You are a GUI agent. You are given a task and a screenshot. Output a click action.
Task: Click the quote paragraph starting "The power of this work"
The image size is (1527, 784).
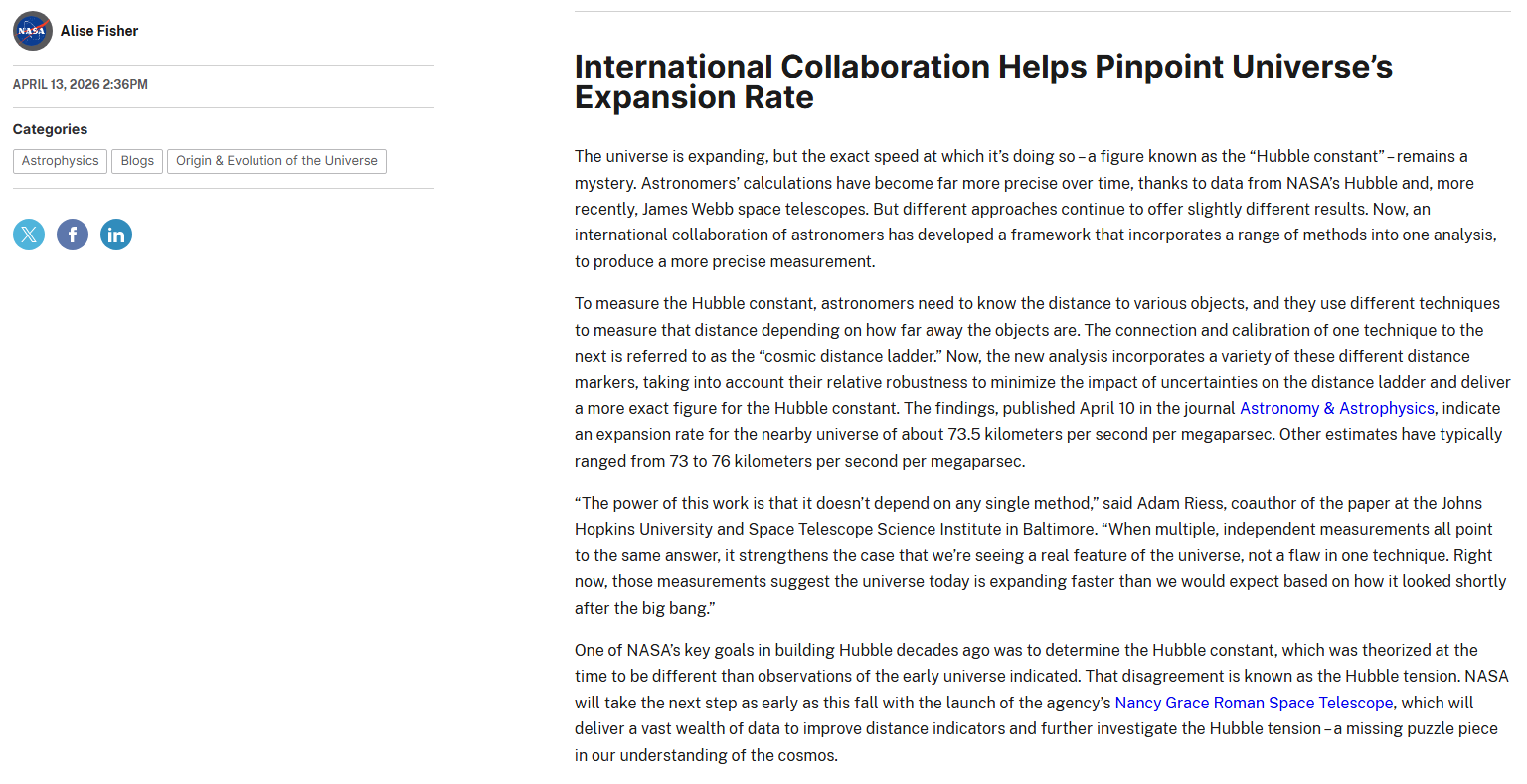coord(1034,555)
